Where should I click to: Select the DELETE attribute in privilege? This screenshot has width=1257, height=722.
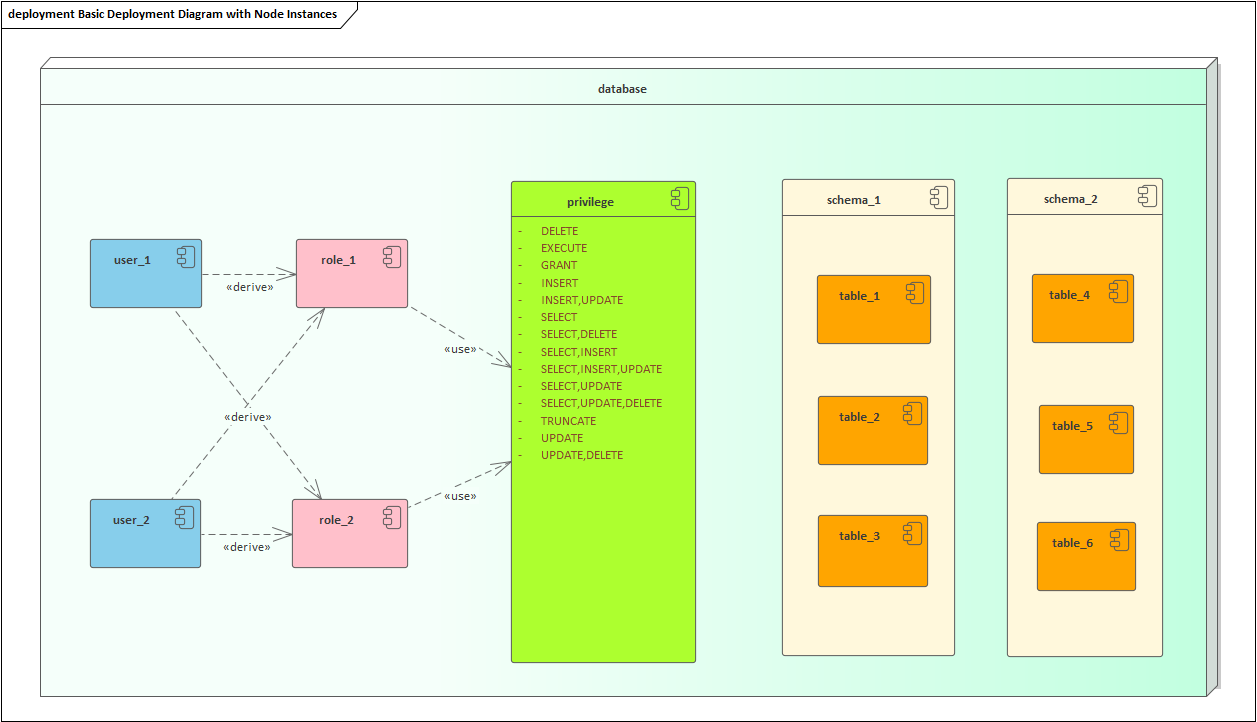559,231
